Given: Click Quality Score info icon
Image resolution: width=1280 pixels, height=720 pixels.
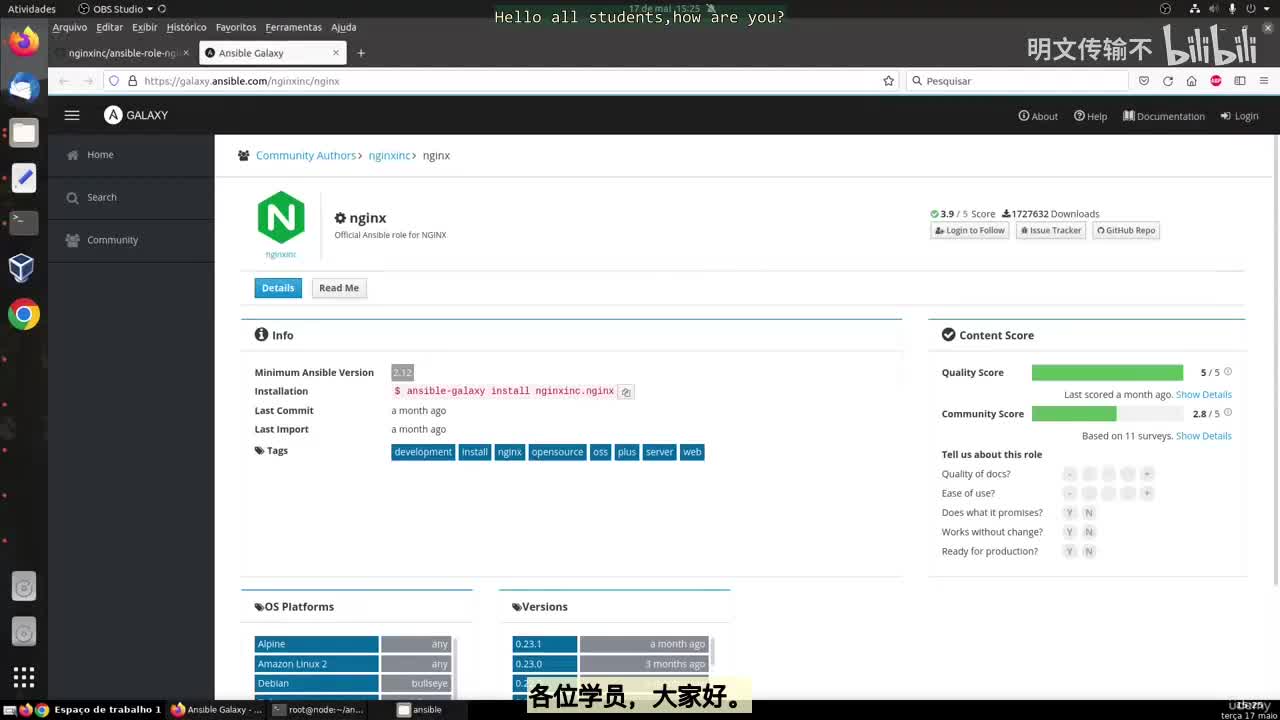Looking at the screenshot, I should pos(1228,372).
